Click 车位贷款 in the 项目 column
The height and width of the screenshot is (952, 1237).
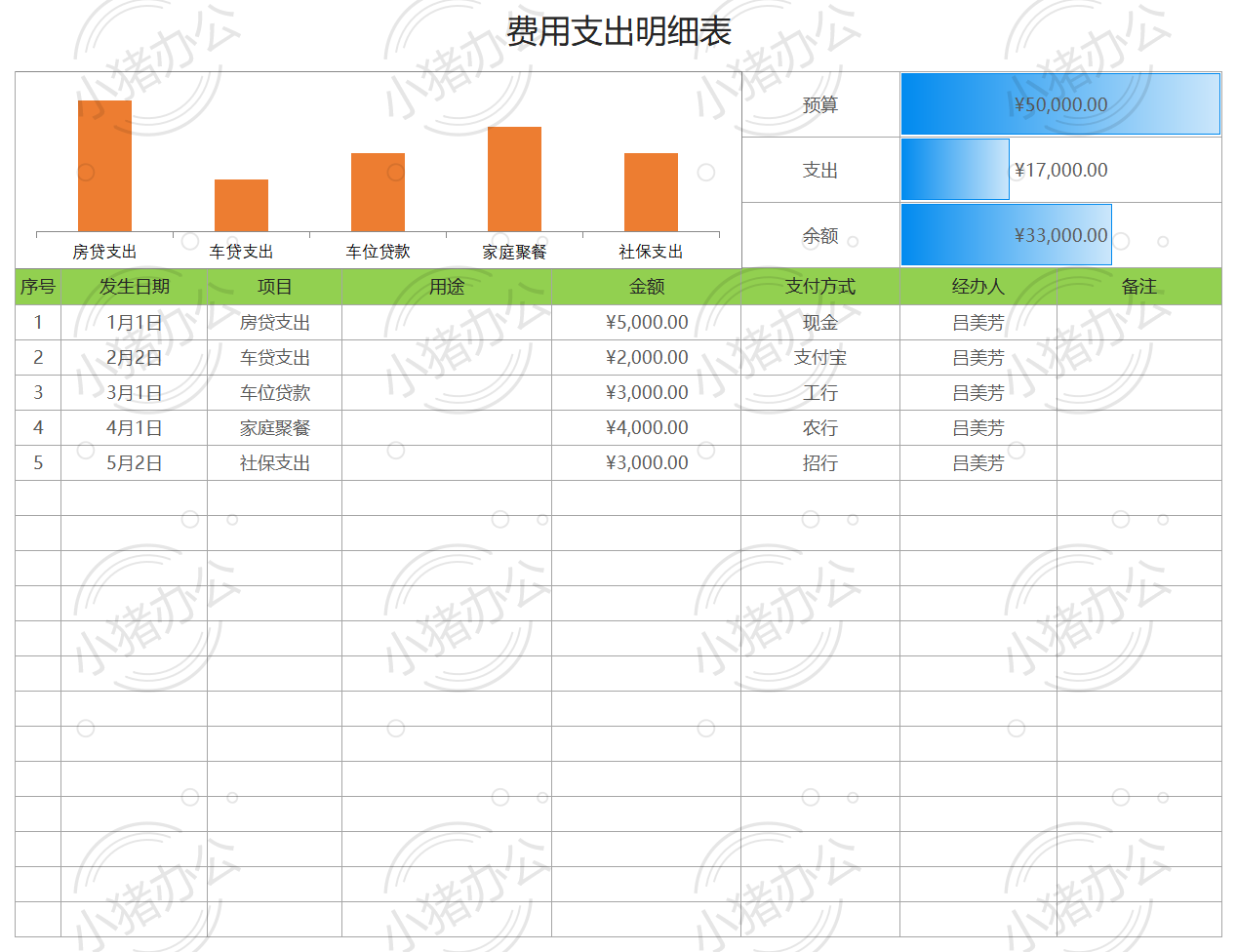point(274,393)
